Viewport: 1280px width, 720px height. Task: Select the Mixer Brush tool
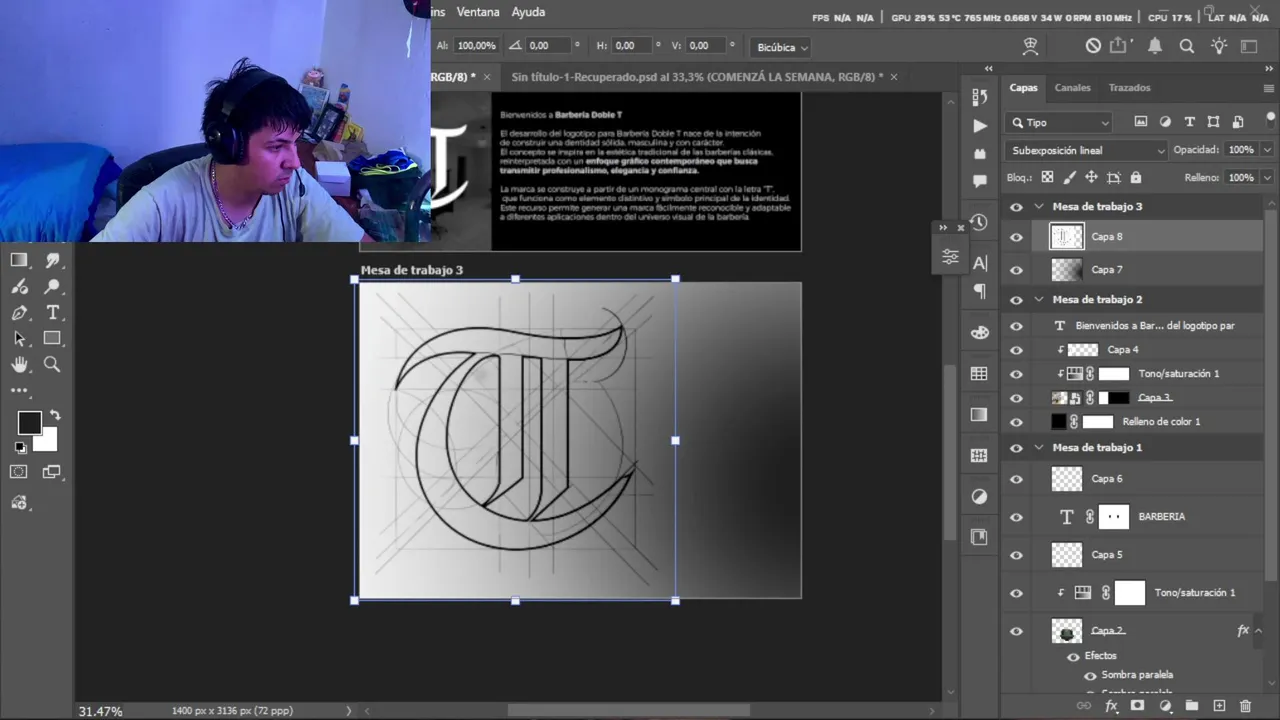19,286
